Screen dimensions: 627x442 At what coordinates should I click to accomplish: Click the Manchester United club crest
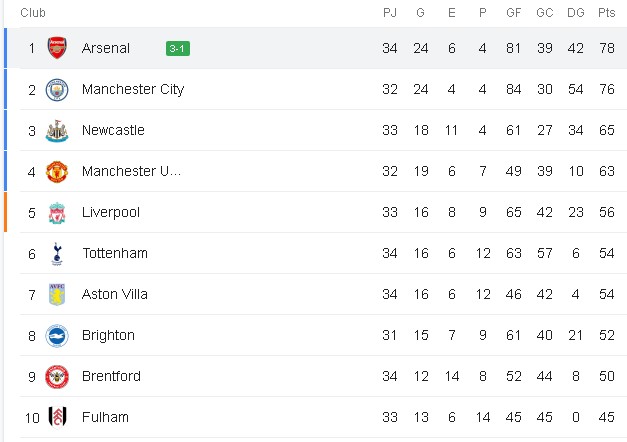point(57,172)
